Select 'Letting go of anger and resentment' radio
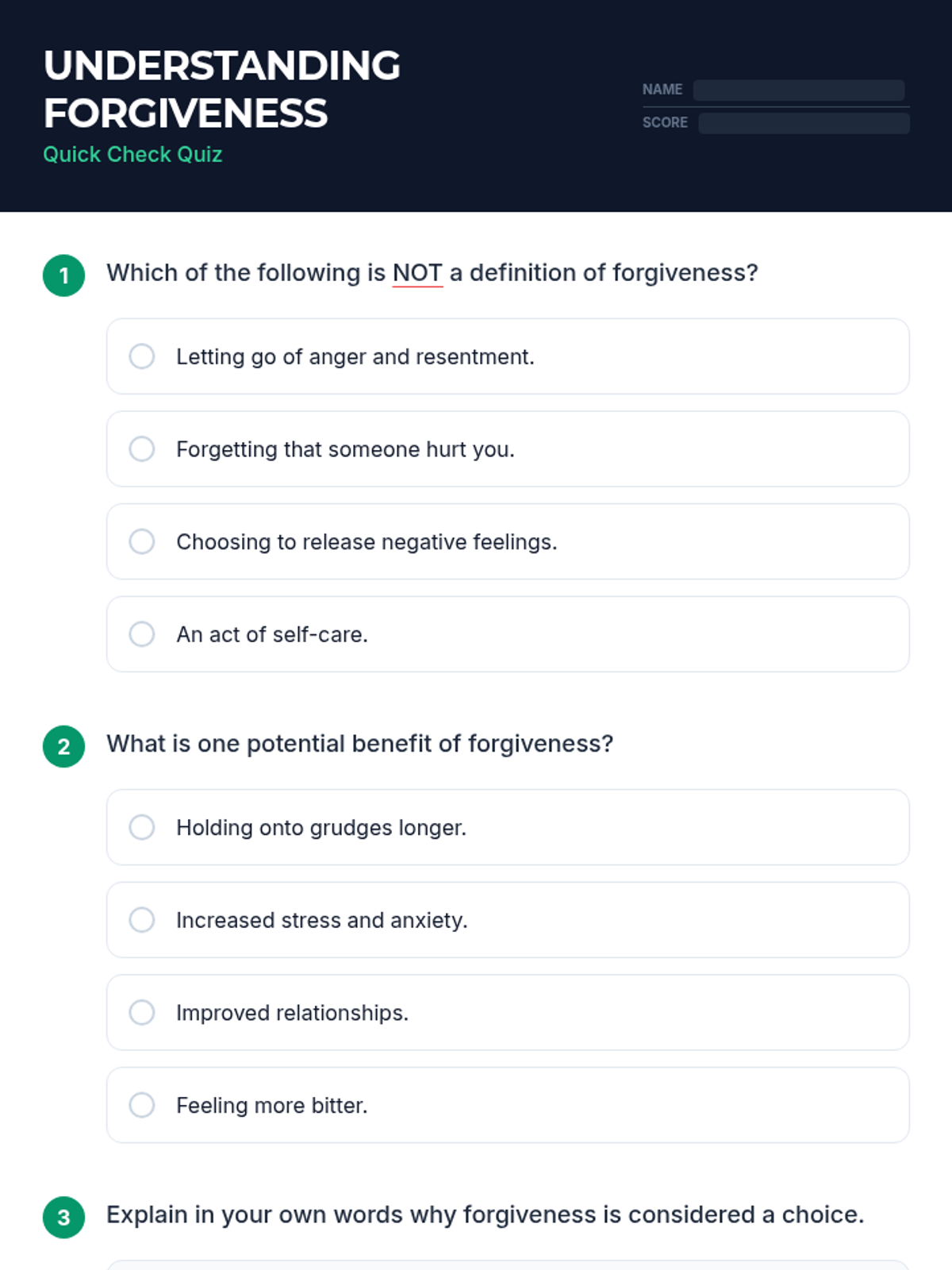Viewport: 952px width, 1270px height. click(x=142, y=356)
